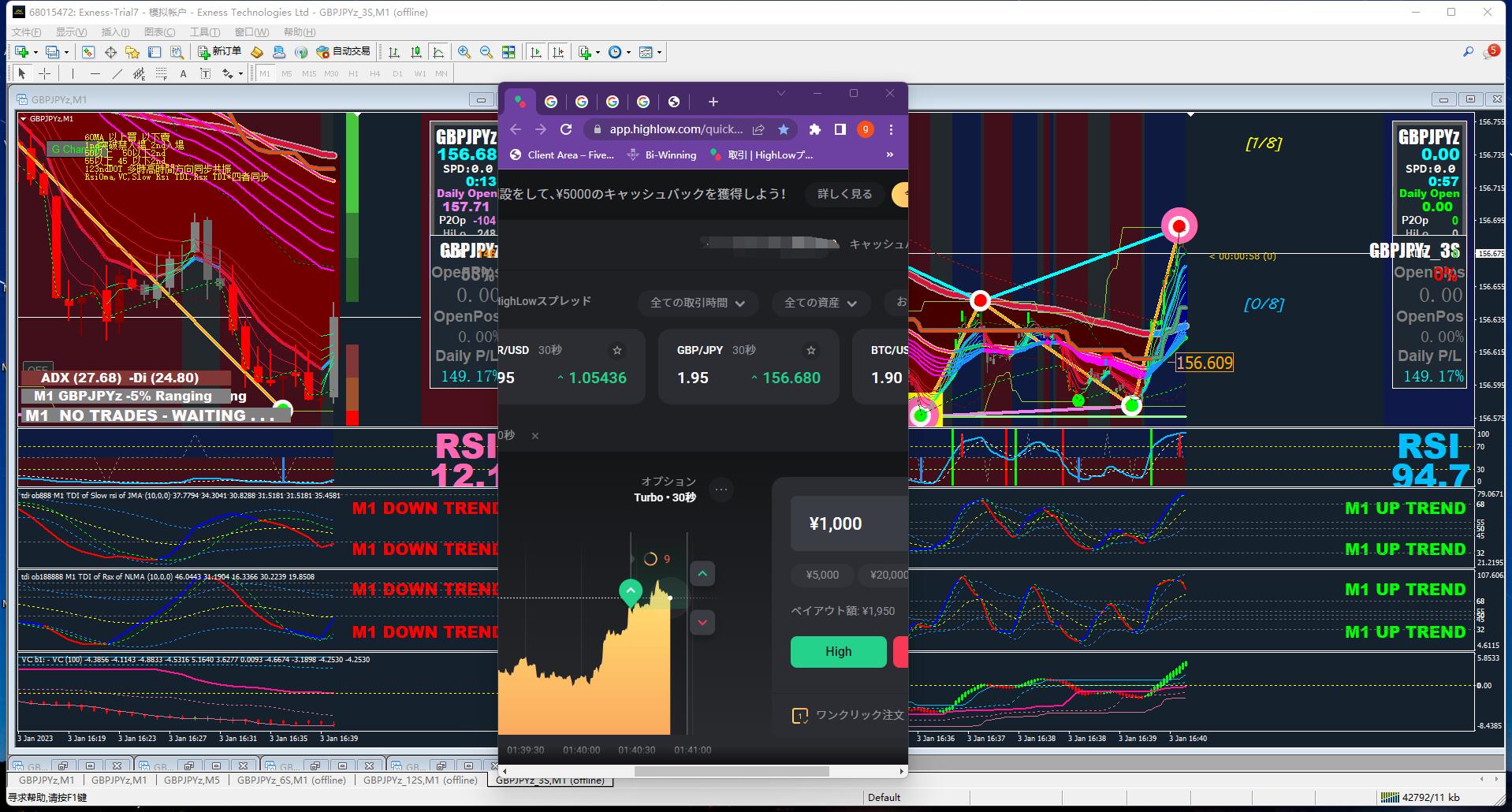
Task: Expand the indicators list dropdown arrow
Action: pos(598,53)
